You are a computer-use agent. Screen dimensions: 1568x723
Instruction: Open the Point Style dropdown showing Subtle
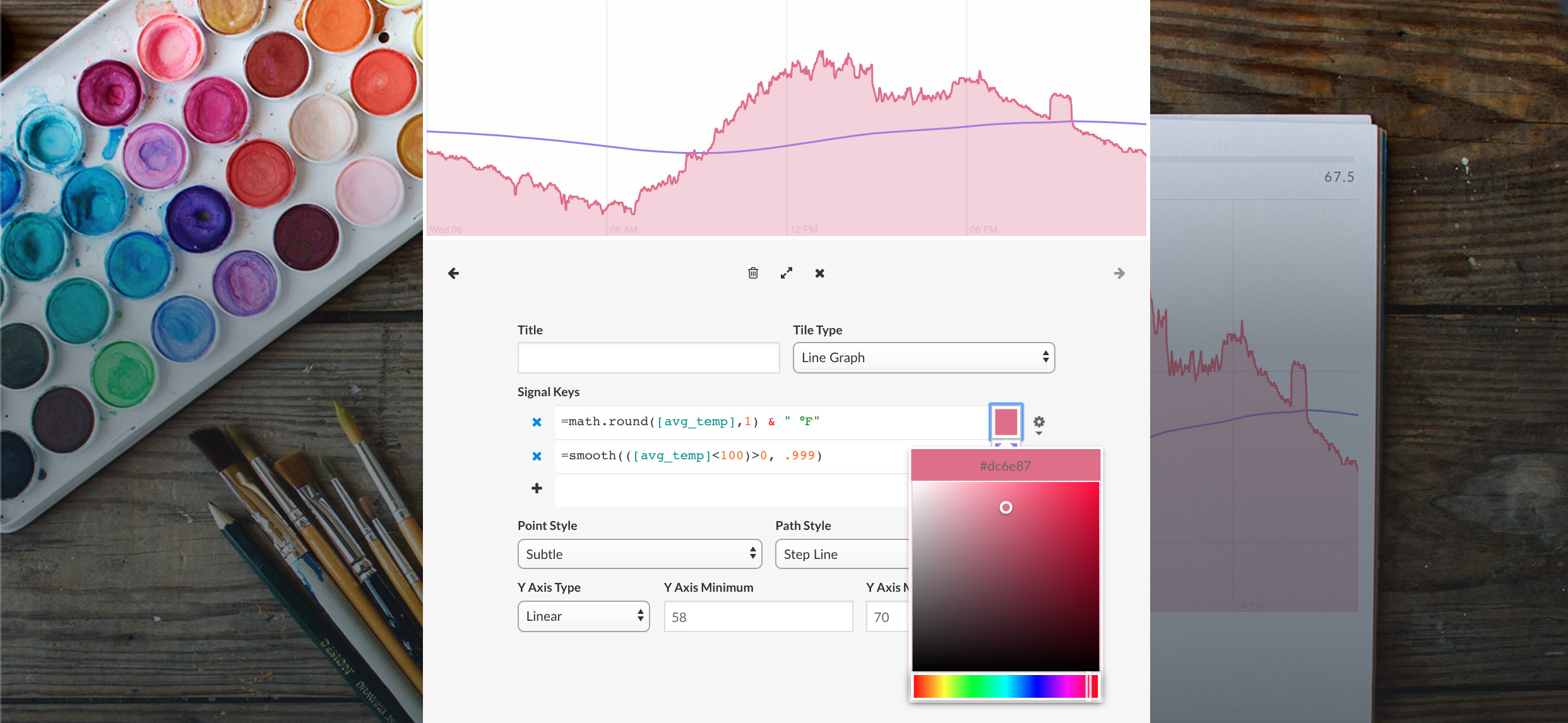[x=639, y=554]
